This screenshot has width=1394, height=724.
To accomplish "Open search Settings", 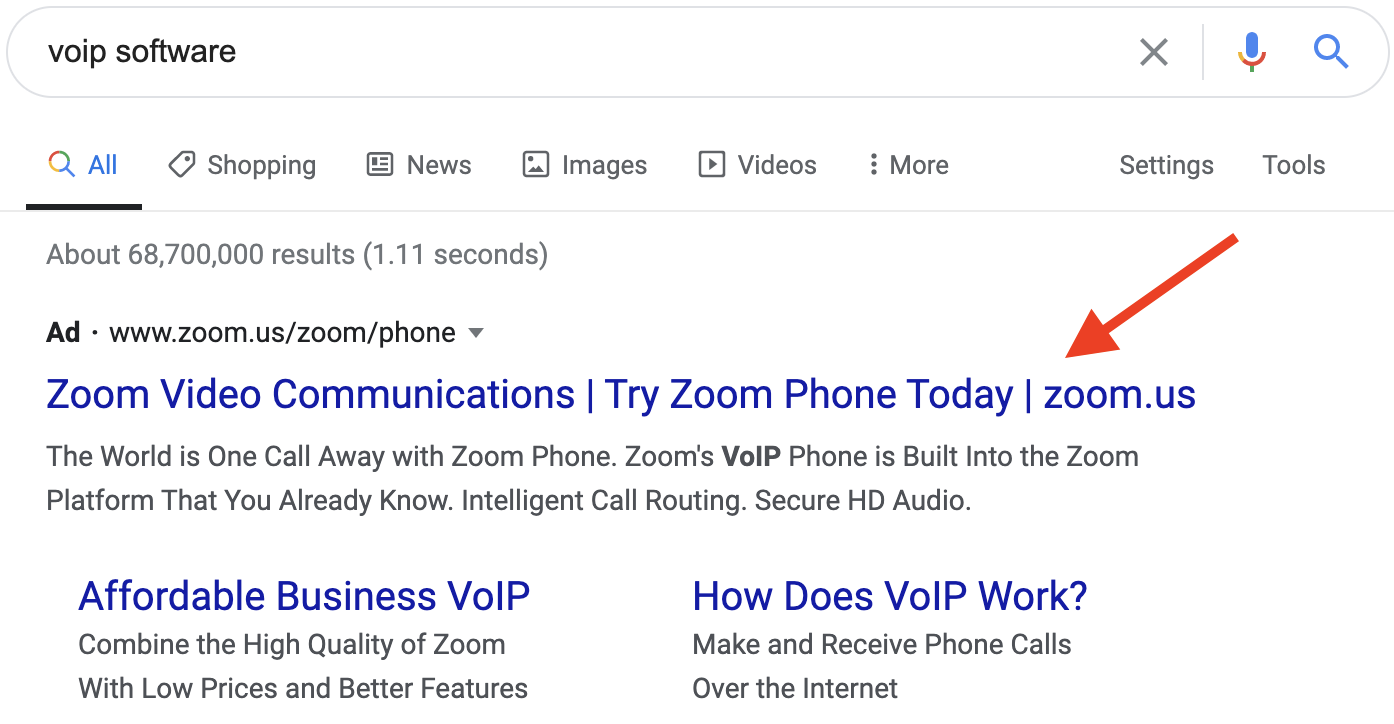I will [1166, 165].
